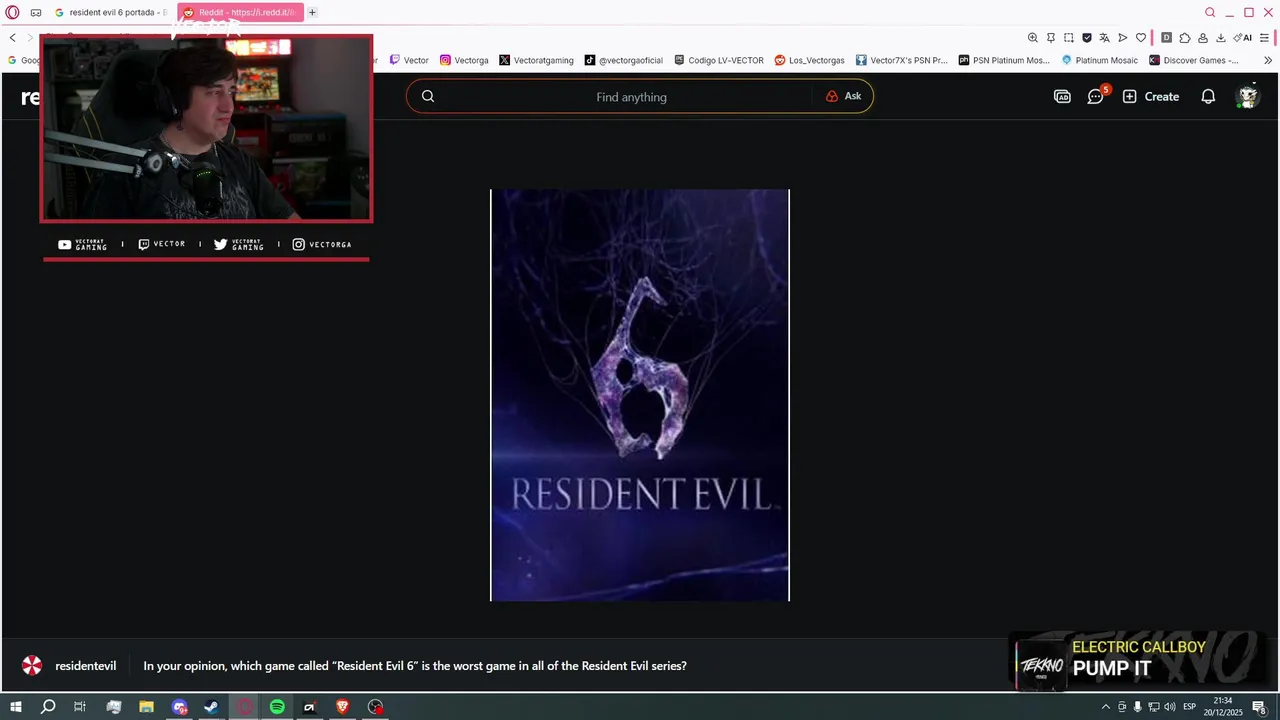Open the send/flow arrow icon
The image size is (1280, 720).
(x=1123, y=38)
